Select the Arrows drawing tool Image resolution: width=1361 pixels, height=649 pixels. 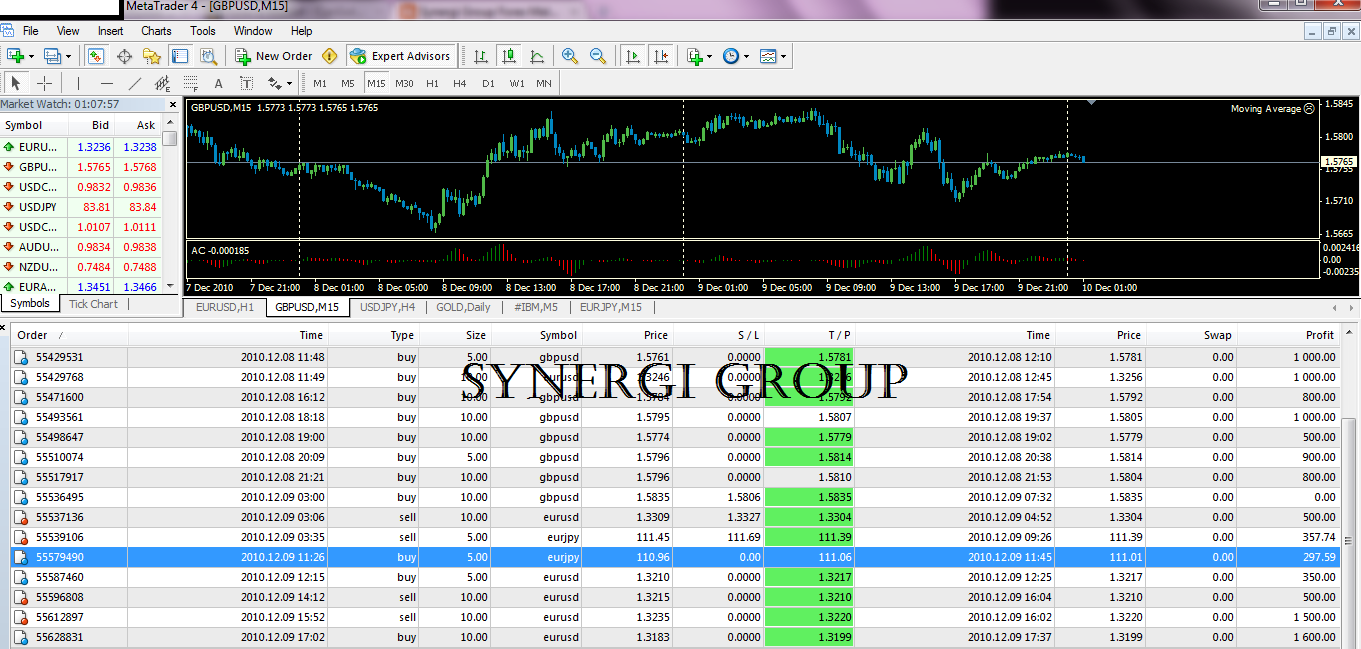pyautogui.click(x=274, y=83)
